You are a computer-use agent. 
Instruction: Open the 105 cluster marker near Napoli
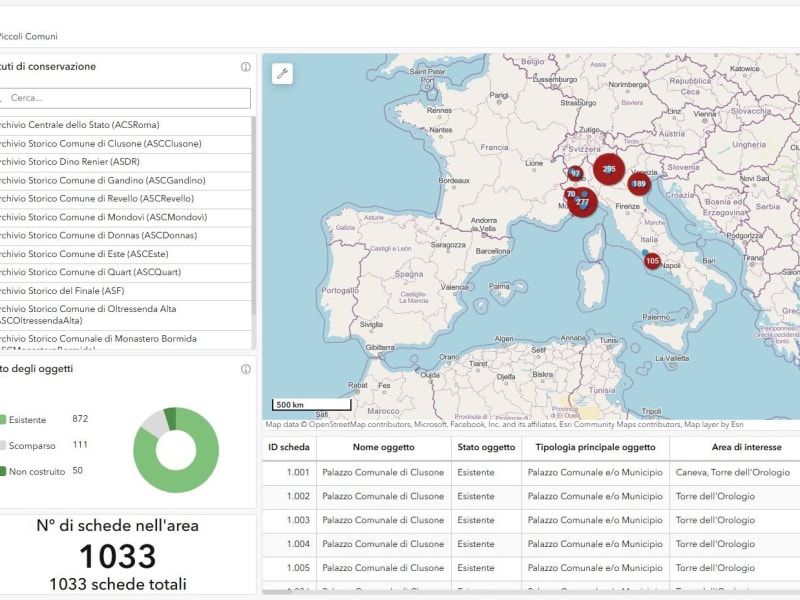point(652,261)
